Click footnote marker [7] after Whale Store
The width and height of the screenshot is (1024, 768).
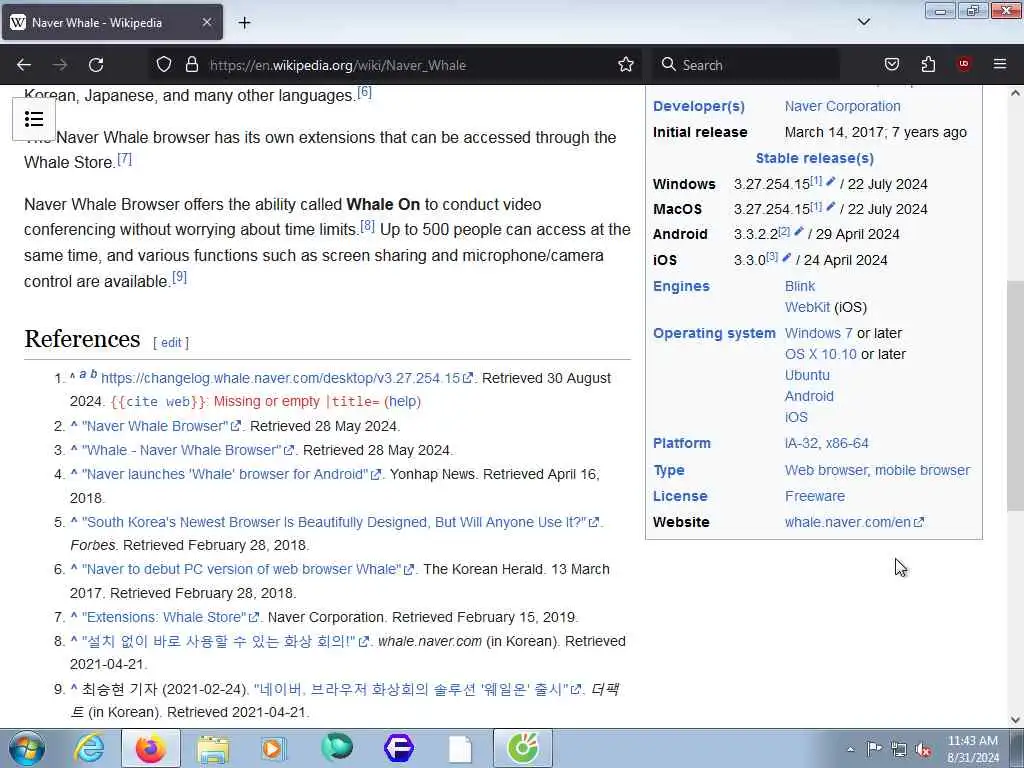(125, 159)
